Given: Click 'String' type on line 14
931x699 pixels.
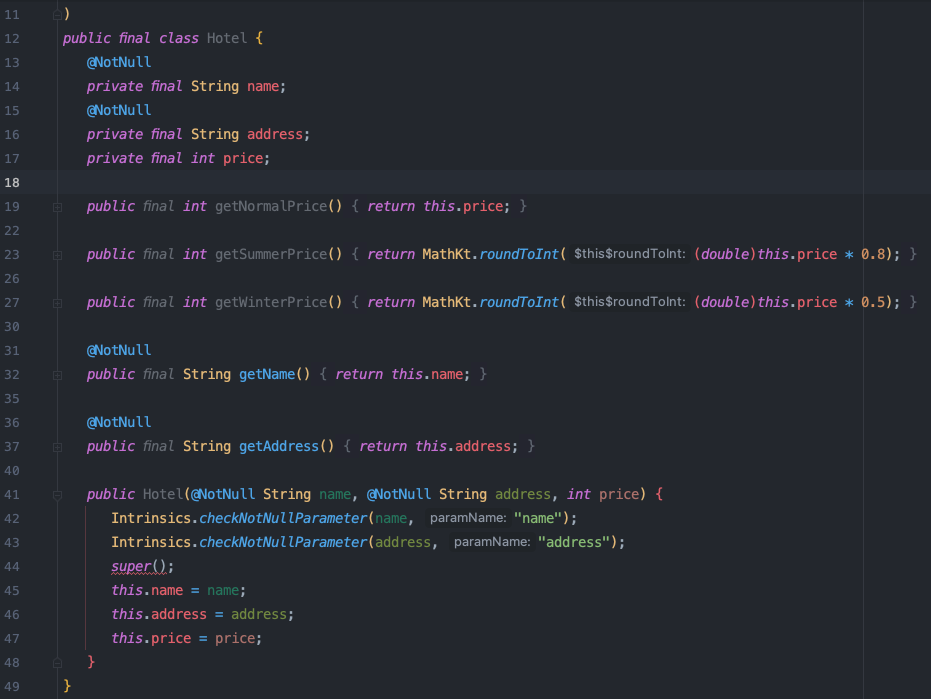Looking at the screenshot, I should pyautogui.click(x=215, y=87).
